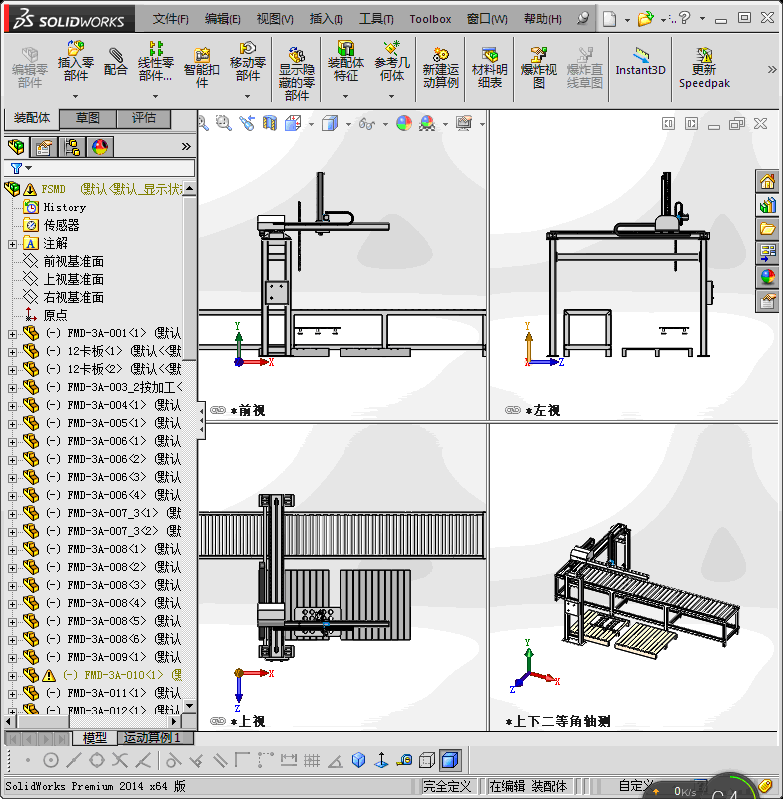This screenshot has width=783, height=799.
Task: Expand the ribbon overflow chevron at right
Action: [772, 70]
